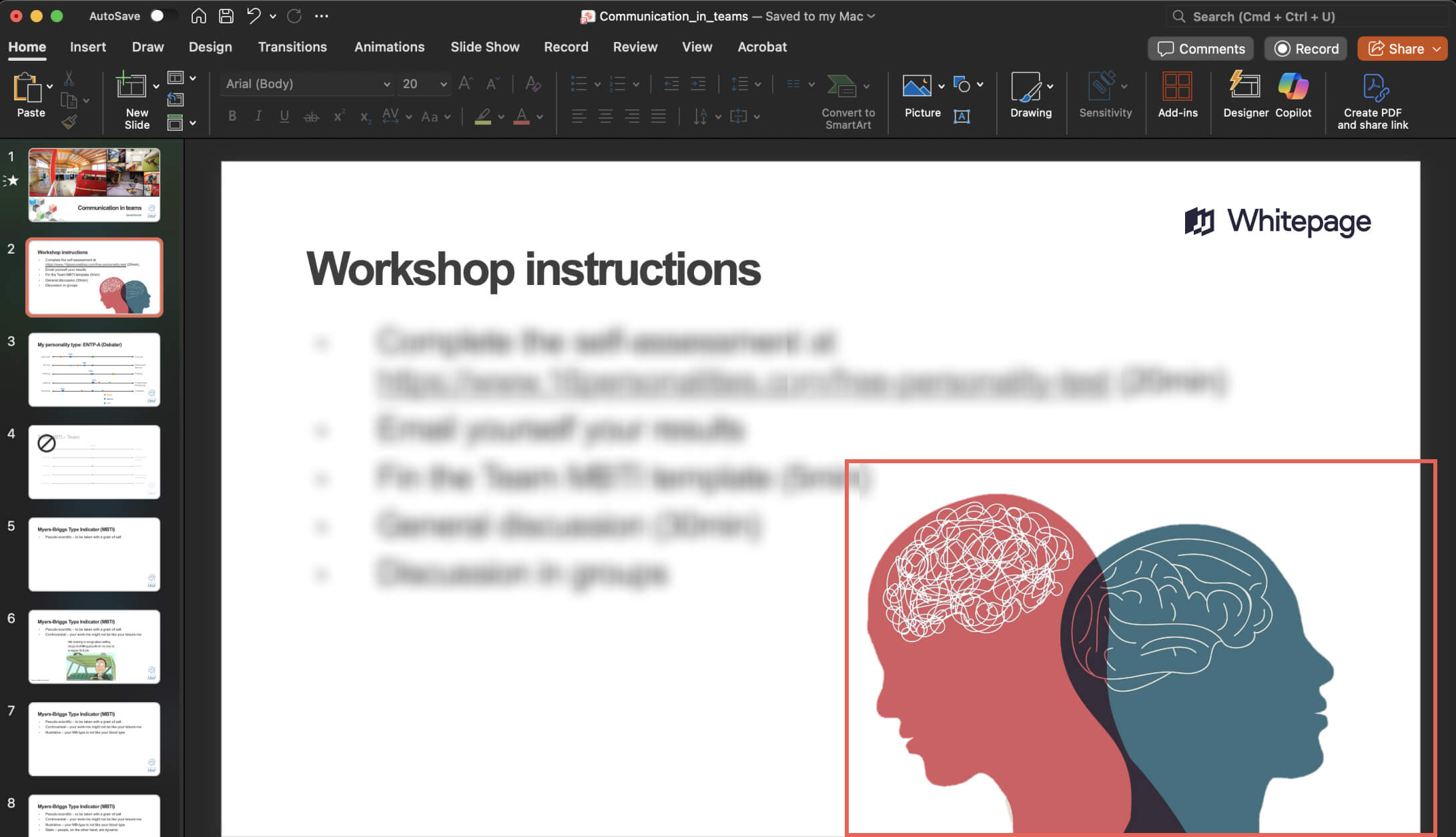Click Create PDF and share link
Screen dimensions: 1456x837
(1373, 100)
